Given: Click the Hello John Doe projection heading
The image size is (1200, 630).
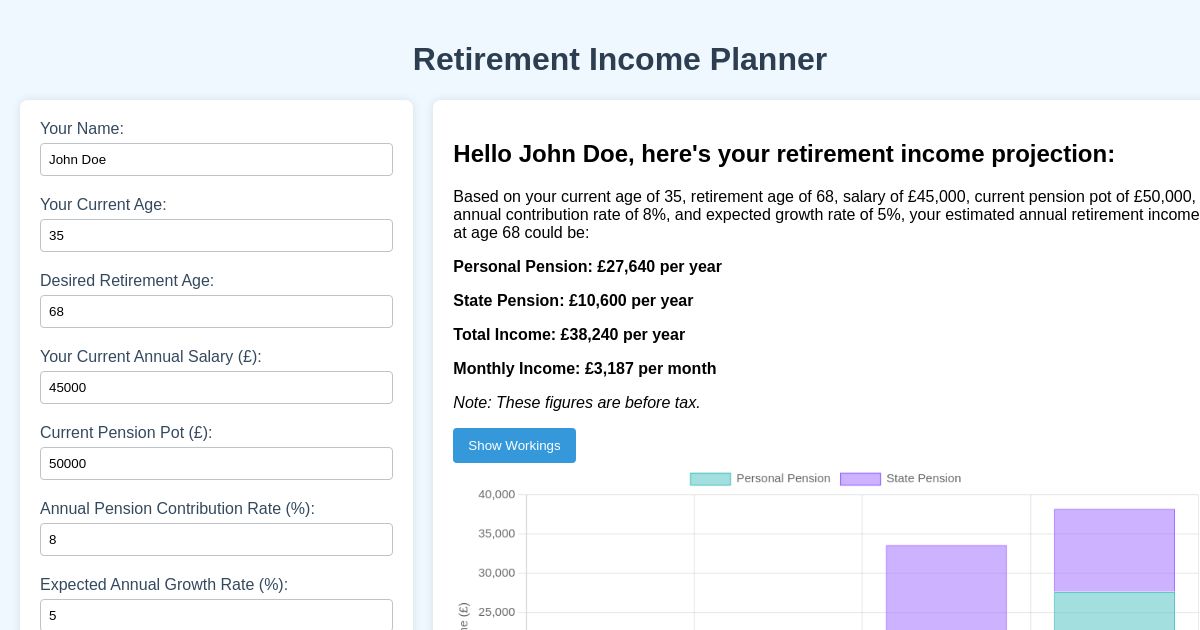Looking at the screenshot, I should (x=784, y=154).
